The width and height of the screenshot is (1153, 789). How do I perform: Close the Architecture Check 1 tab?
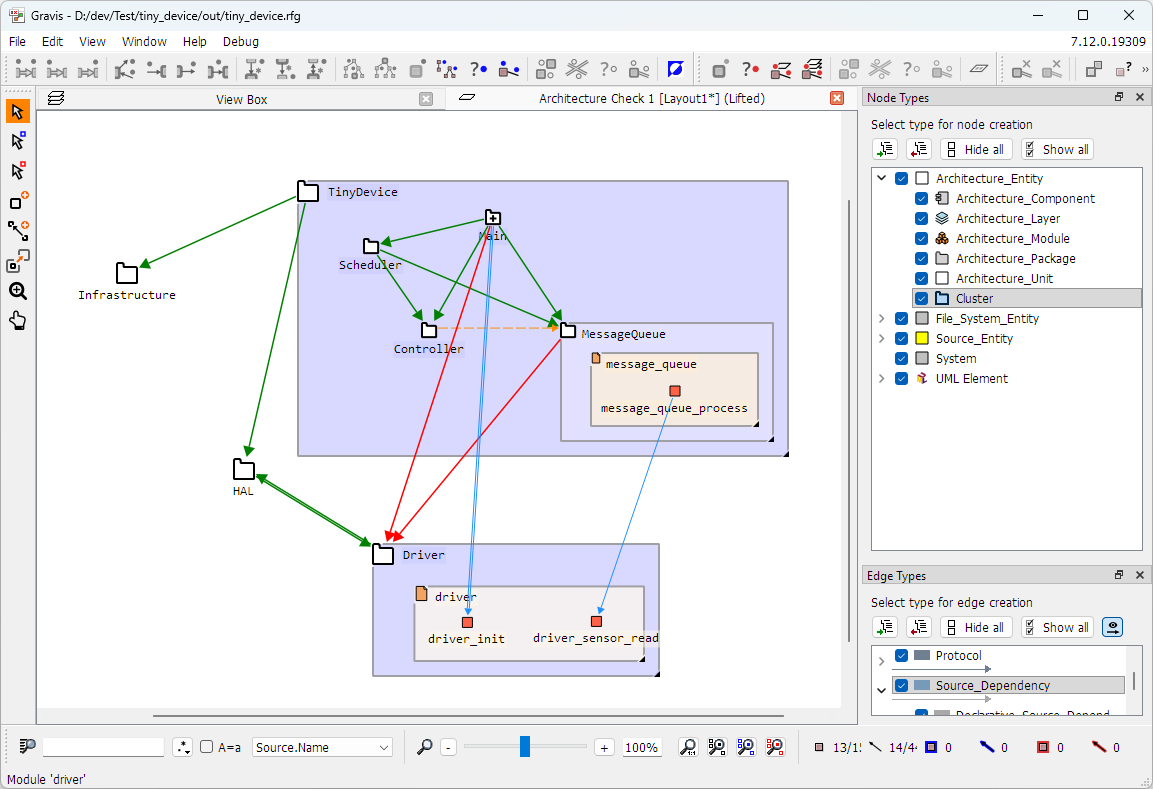[837, 98]
